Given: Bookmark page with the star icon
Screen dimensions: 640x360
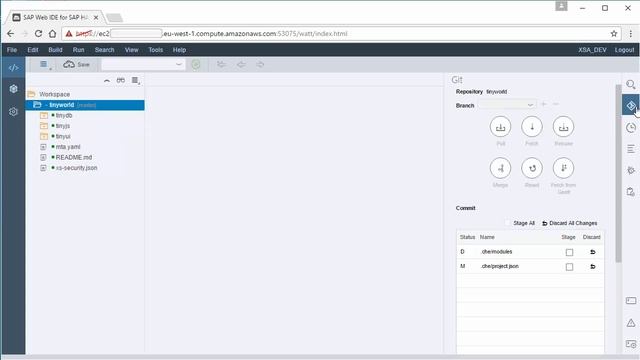Looking at the screenshot, I should coord(613,34).
